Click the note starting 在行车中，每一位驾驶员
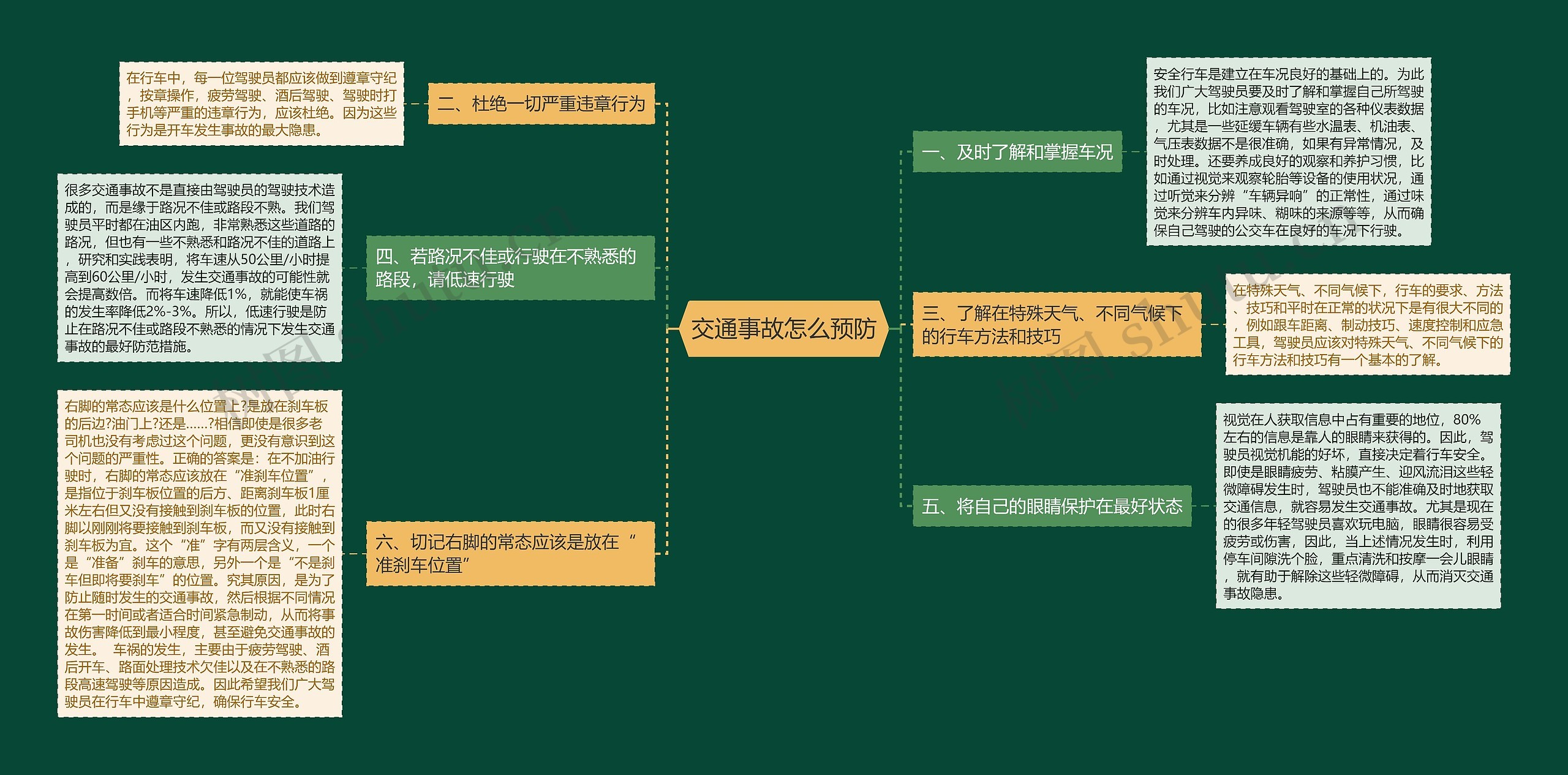This screenshot has height=775, width=1568. coord(262,104)
